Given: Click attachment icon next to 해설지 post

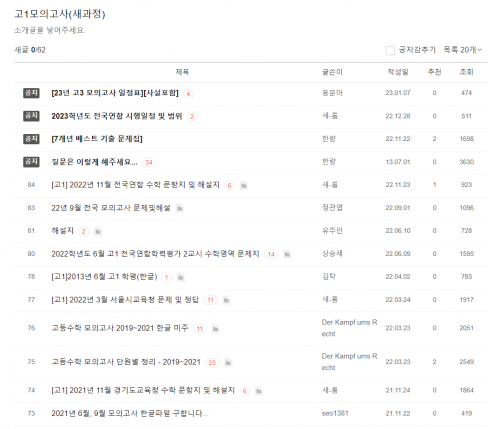Looking at the screenshot, I should coord(98,232).
